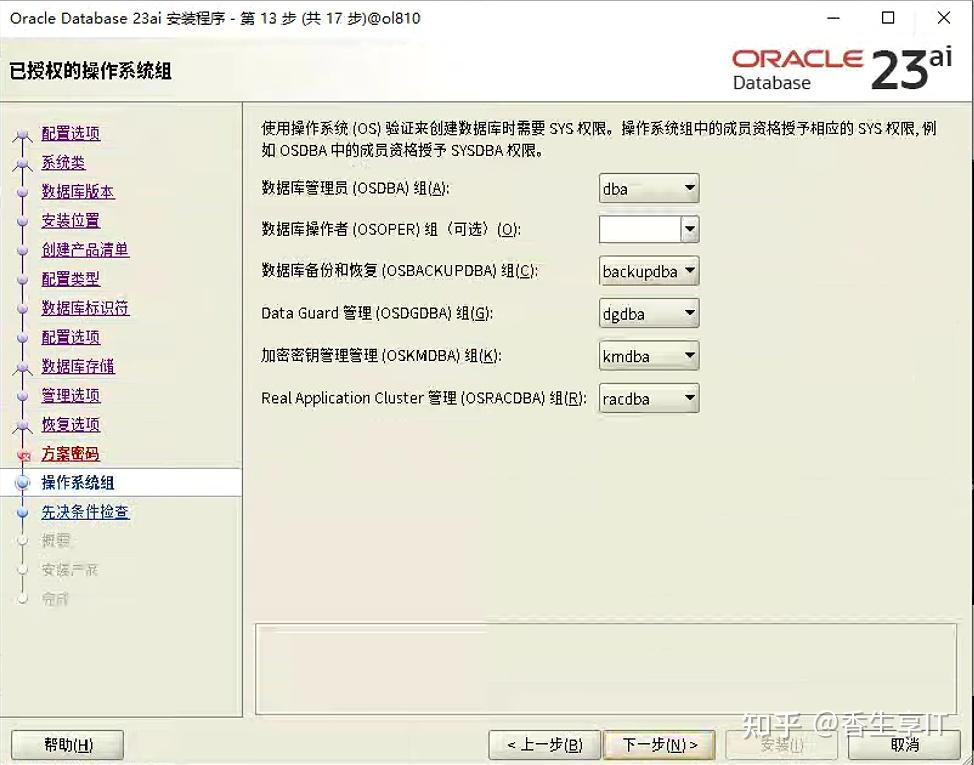Click inside the blank OSOPER group field
Screen dimensions: 974x765
(638, 229)
